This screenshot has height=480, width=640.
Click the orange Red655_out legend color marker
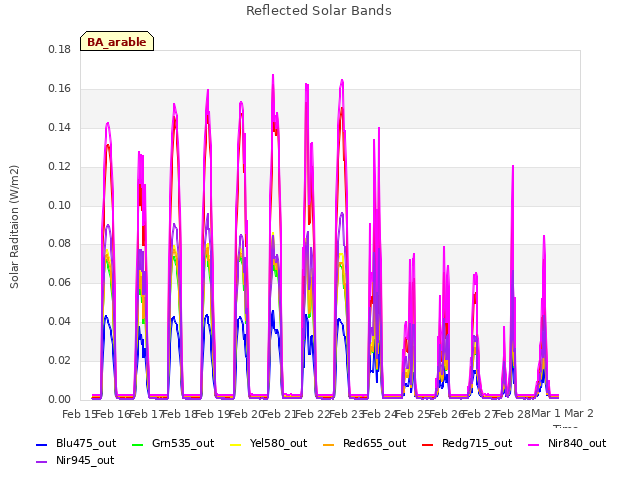coord(328,444)
